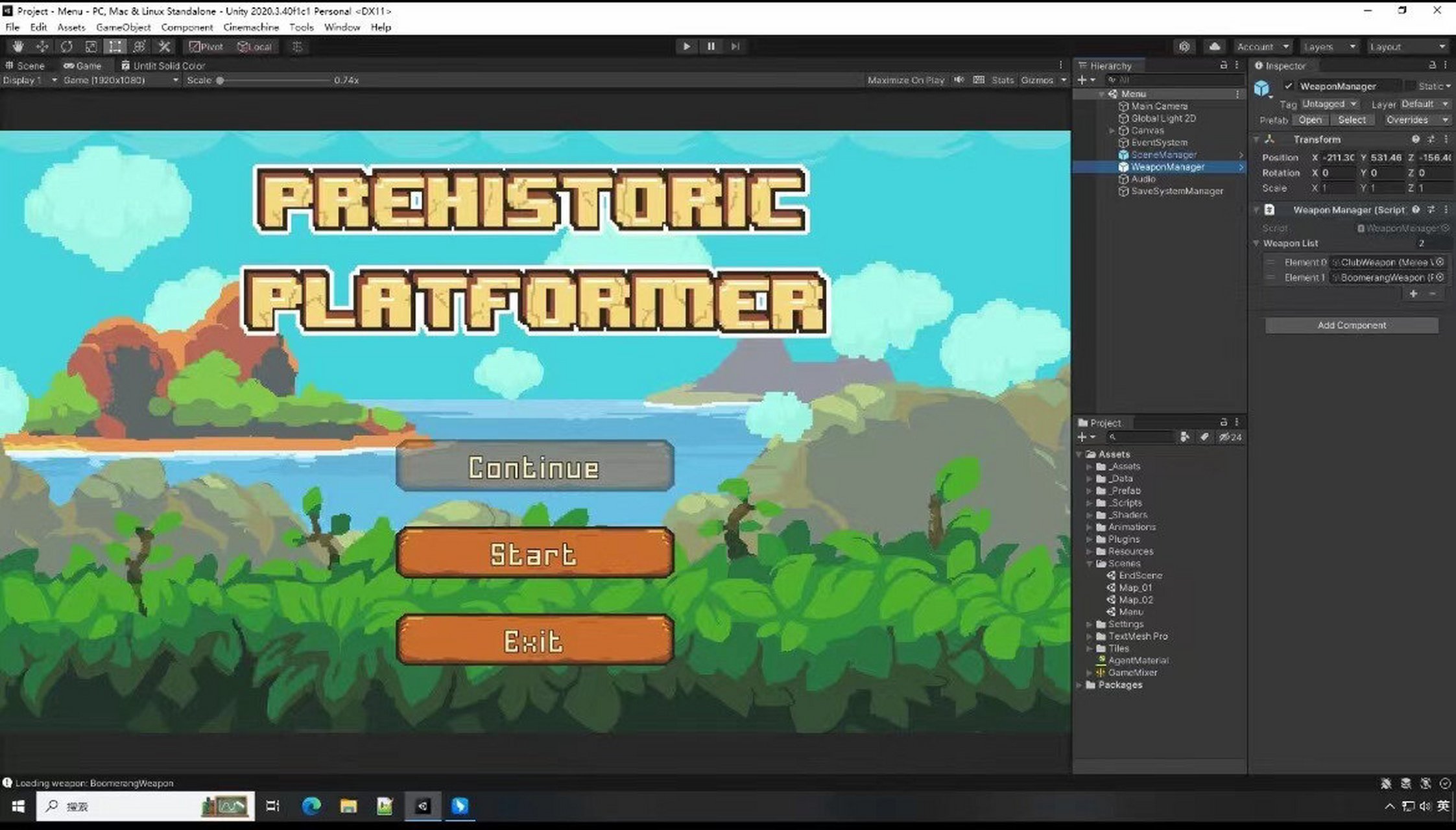Open the GameObject menu
Image resolution: width=1456 pixels, height=830 pixels.
tap(123, 27)
